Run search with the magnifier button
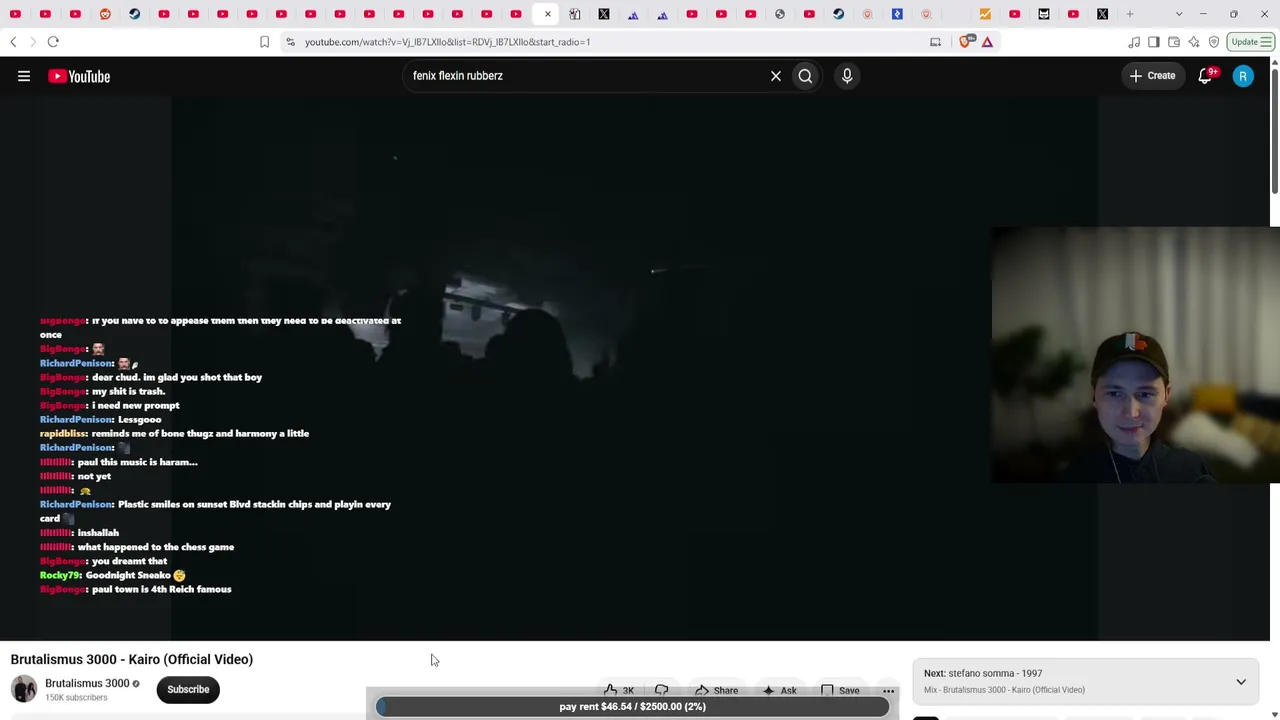Viewport: 1280px width, 720px height. (x=805, y=76)
